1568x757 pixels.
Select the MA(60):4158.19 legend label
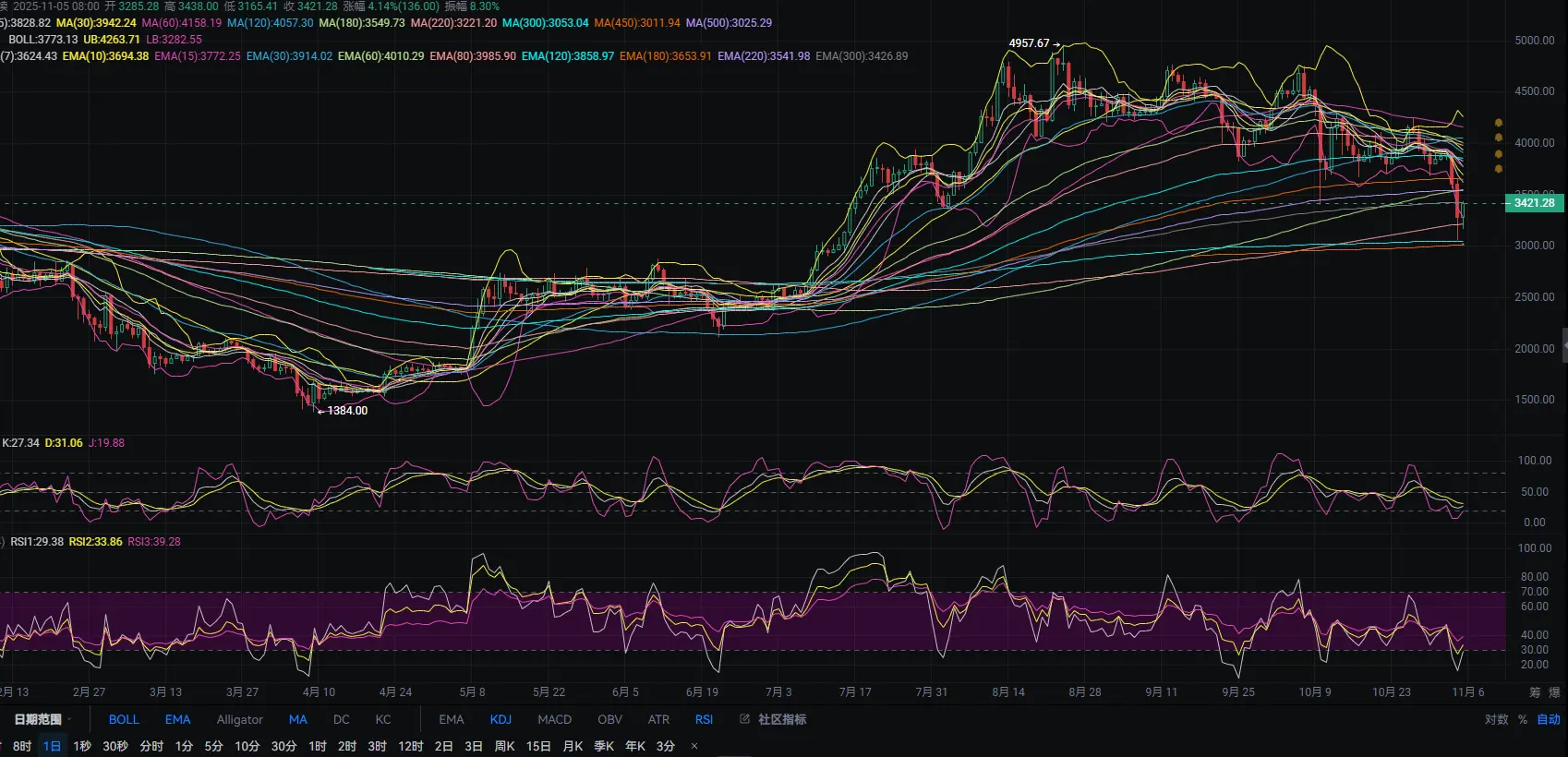coord(182,23)
